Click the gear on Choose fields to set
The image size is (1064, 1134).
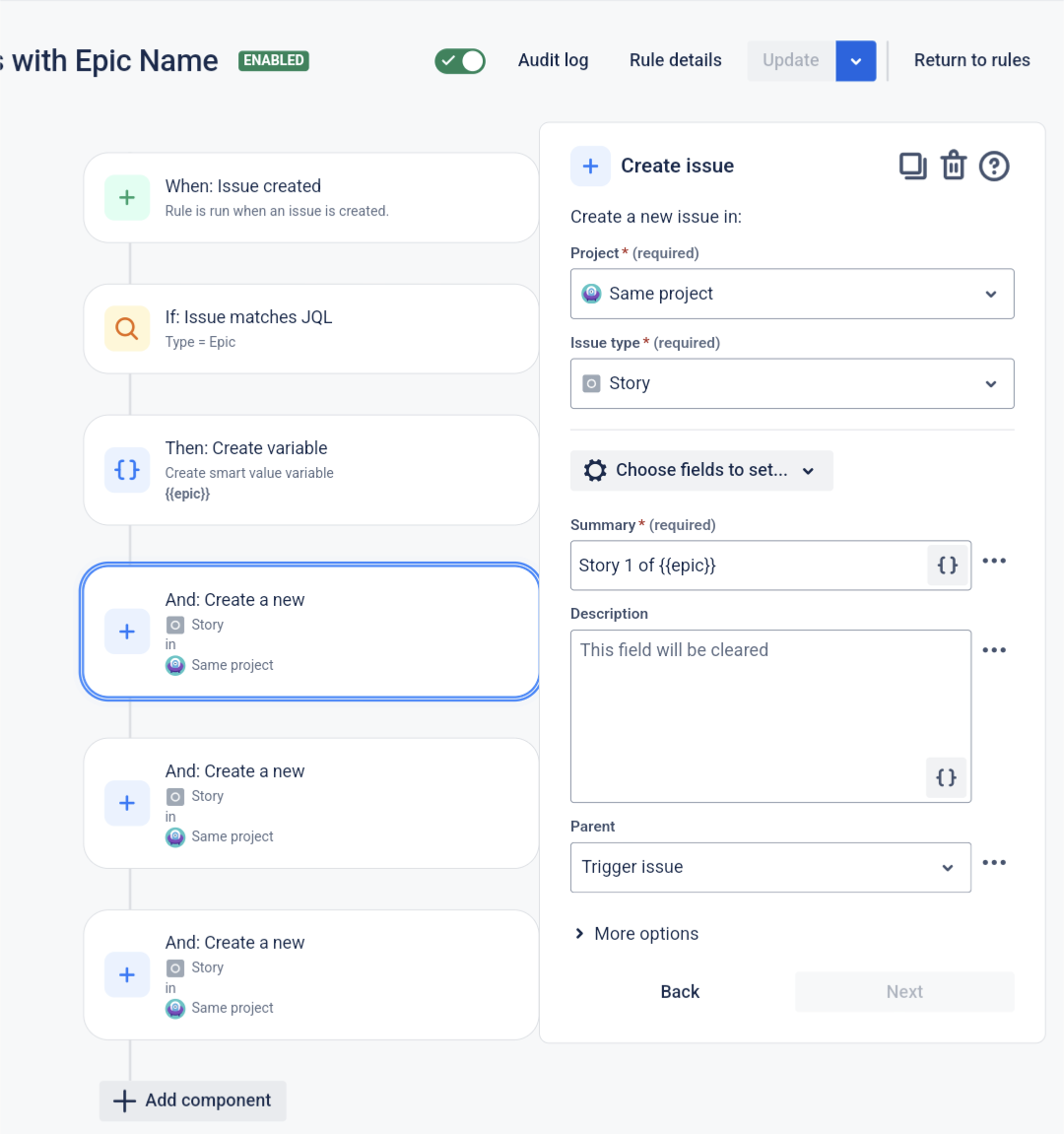click(x=595, y=470)
